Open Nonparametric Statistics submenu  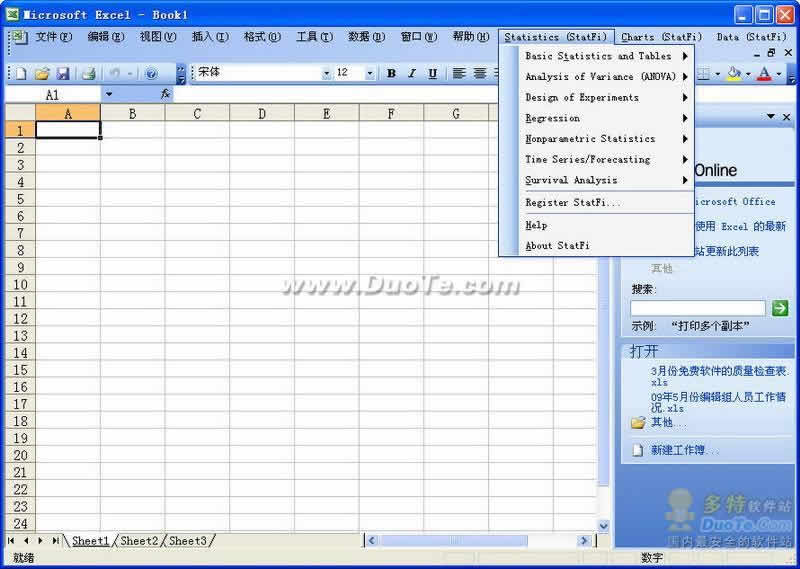605,139
